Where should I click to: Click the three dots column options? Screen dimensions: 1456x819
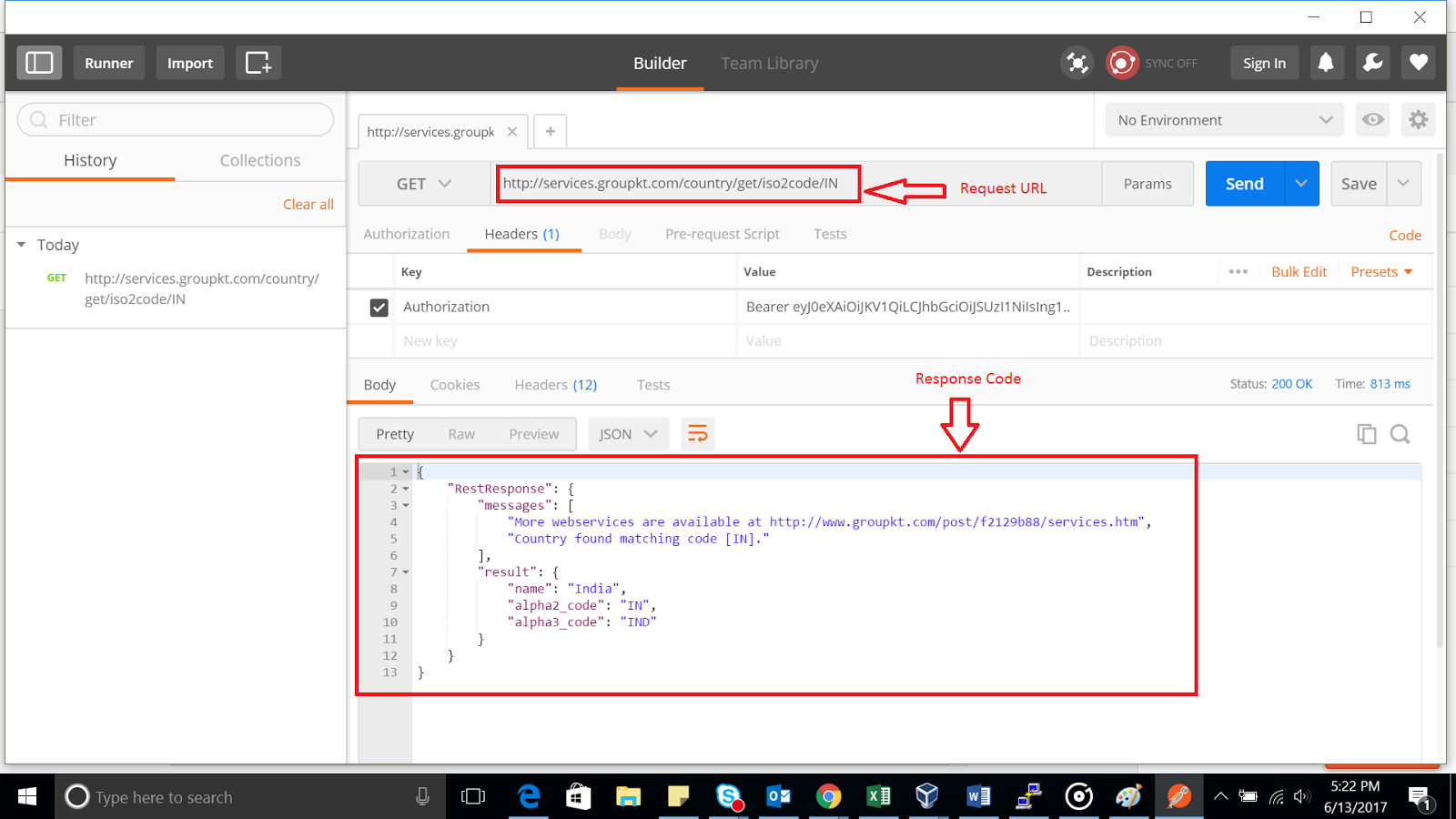[1239, 272]
